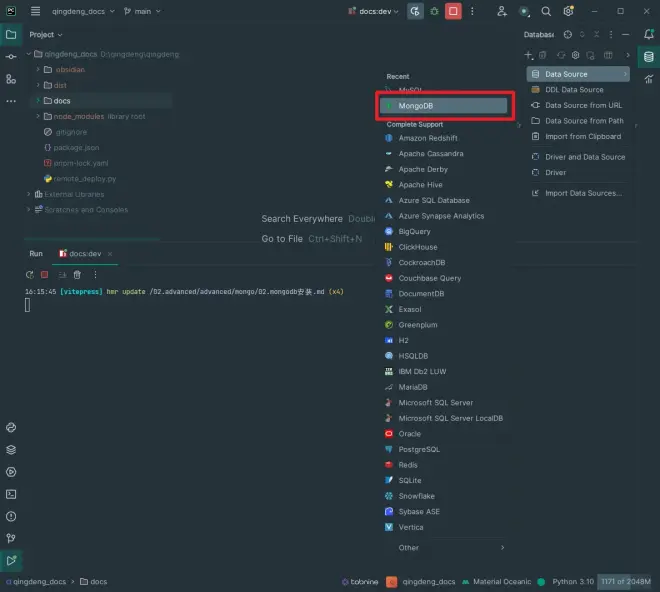Select SQLite from database list

(444, 480)
